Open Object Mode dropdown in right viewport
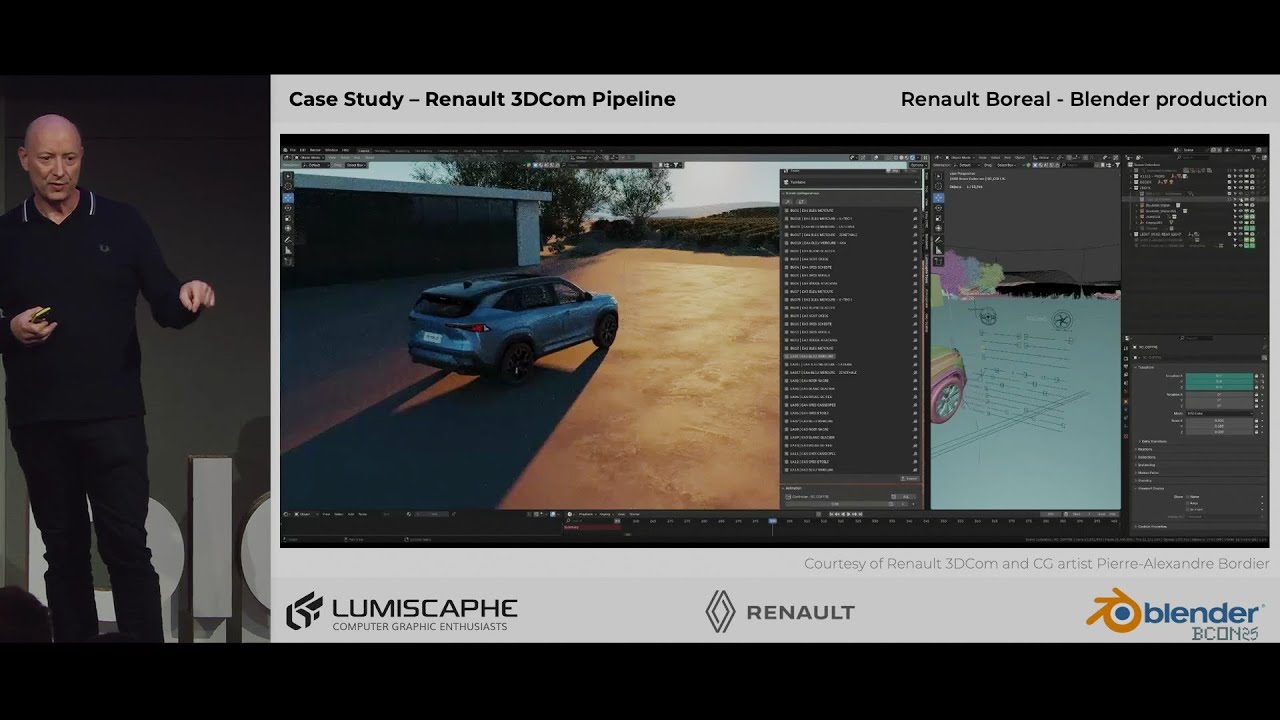1280x720 pixels. [x=960, y=158]
